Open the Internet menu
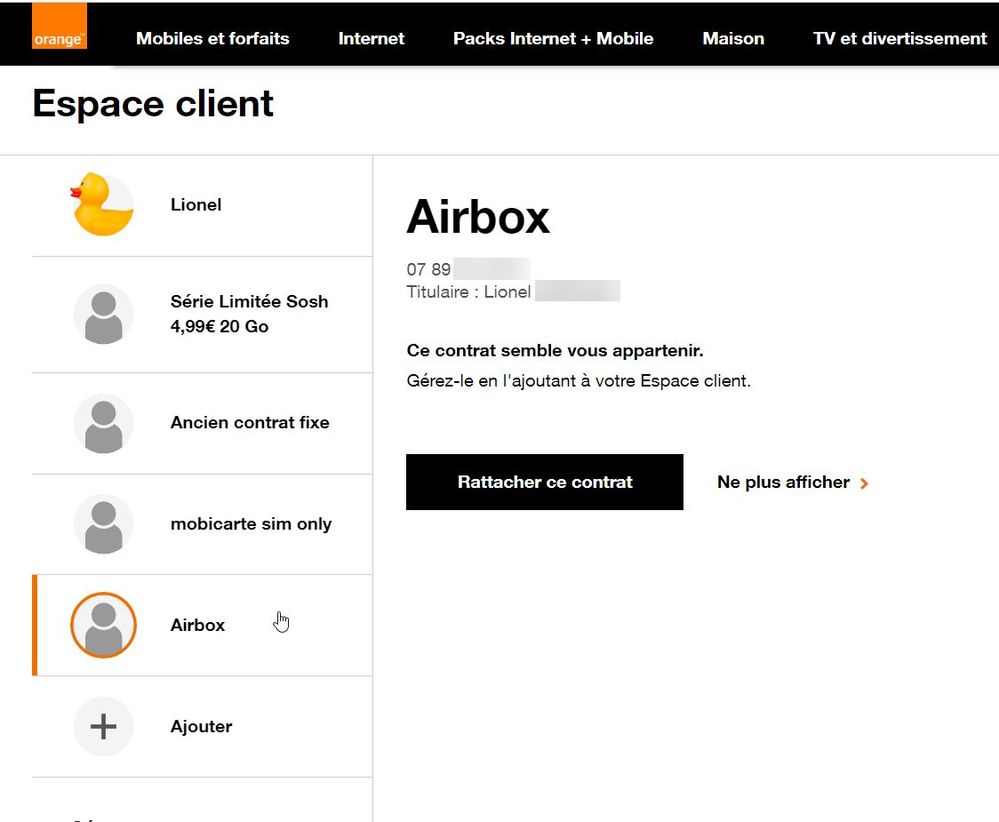 tap(371, 39)
